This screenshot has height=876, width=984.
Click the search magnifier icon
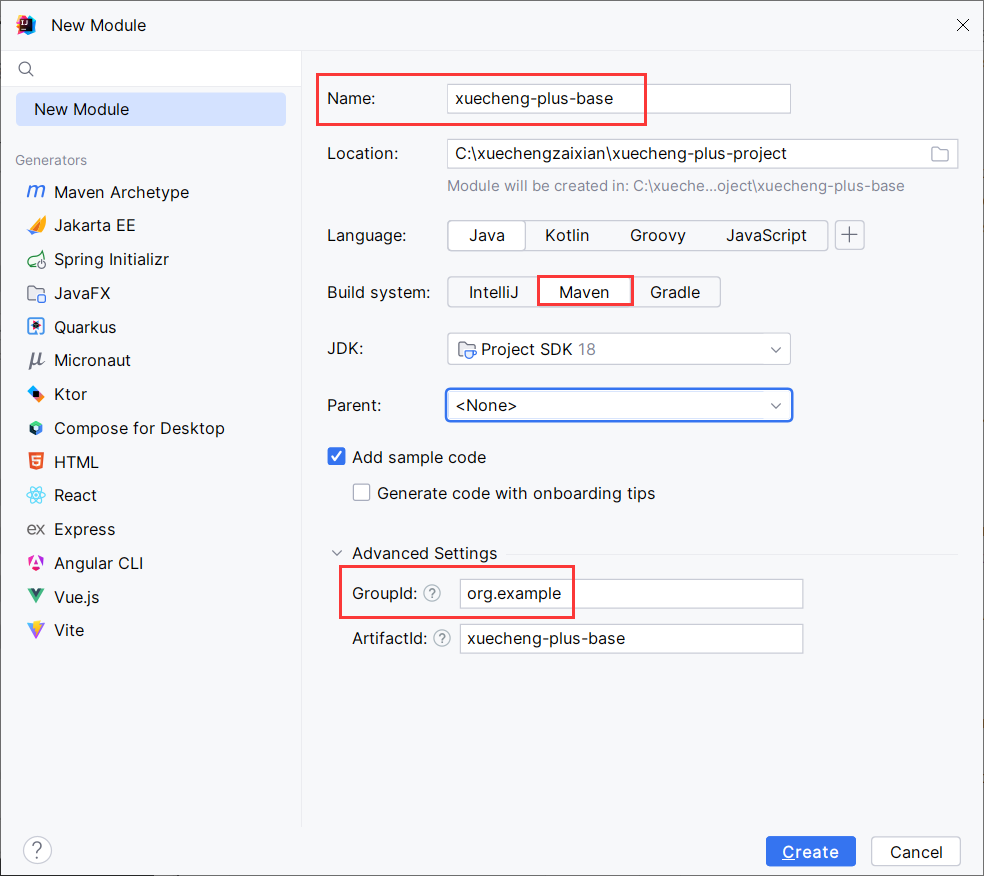26,69
